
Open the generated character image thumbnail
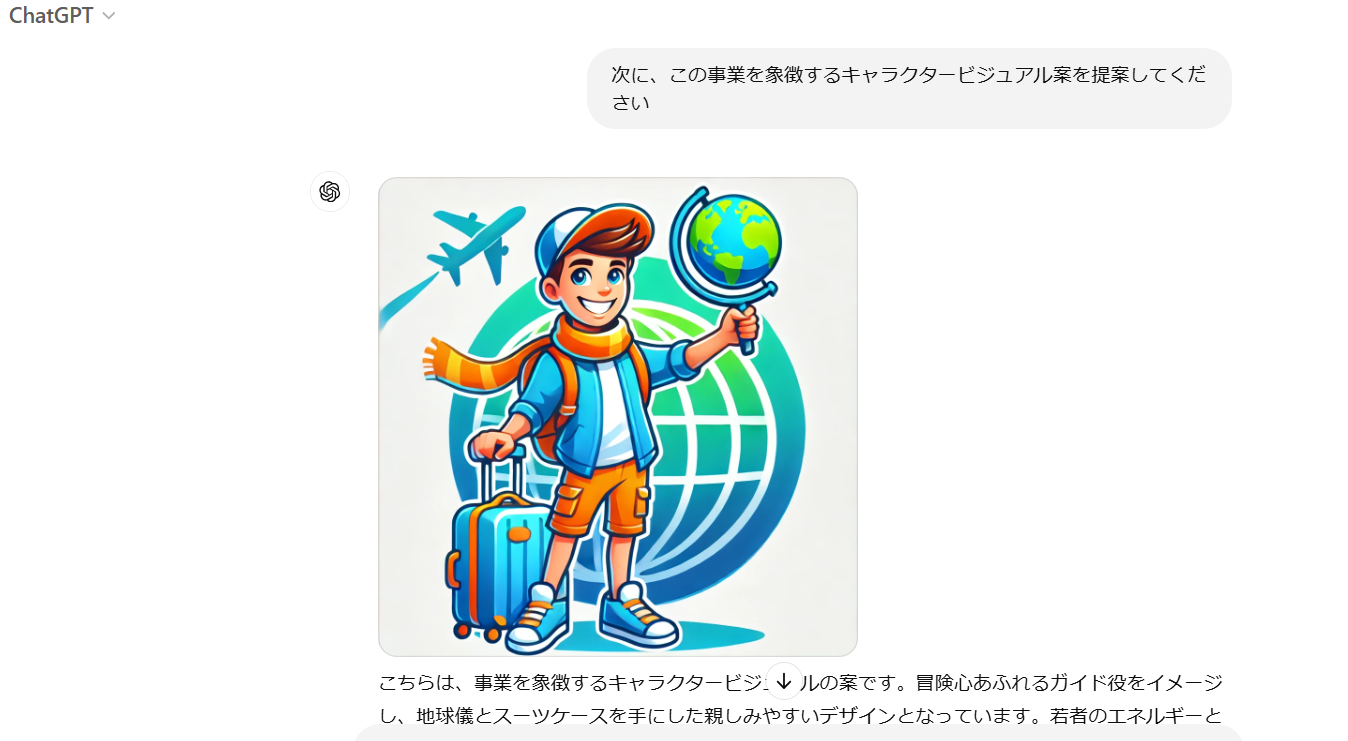(x=618, y=417)
